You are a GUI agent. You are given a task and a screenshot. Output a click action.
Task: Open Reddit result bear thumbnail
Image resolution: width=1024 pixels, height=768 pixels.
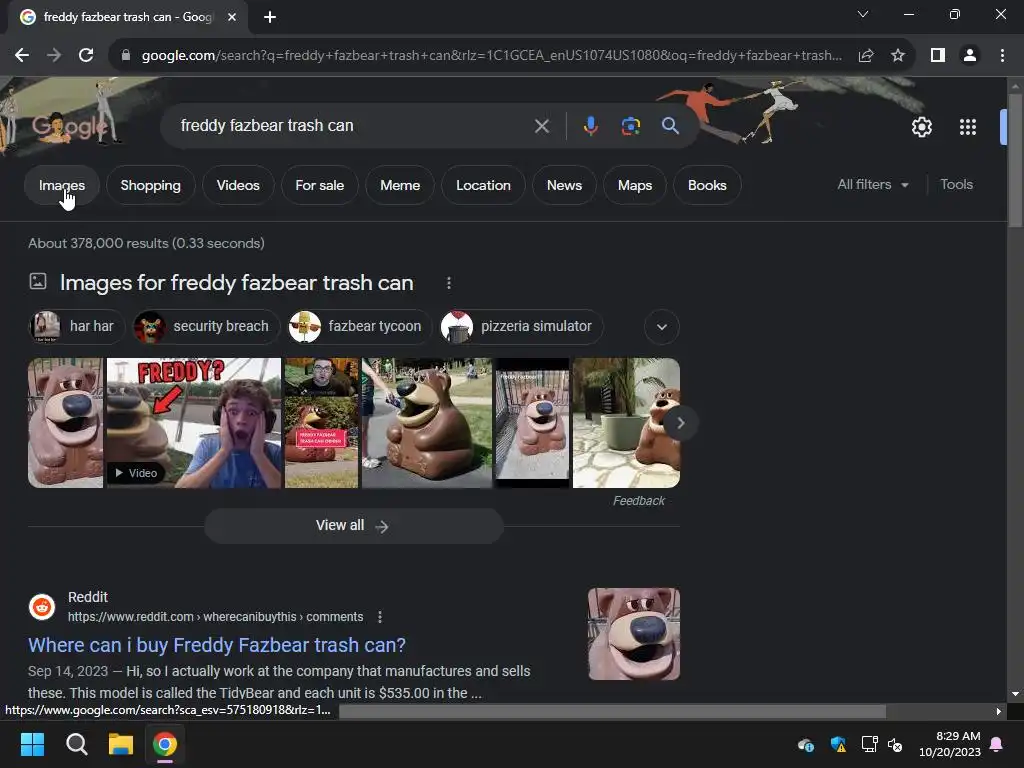click(x=633, y=634)
